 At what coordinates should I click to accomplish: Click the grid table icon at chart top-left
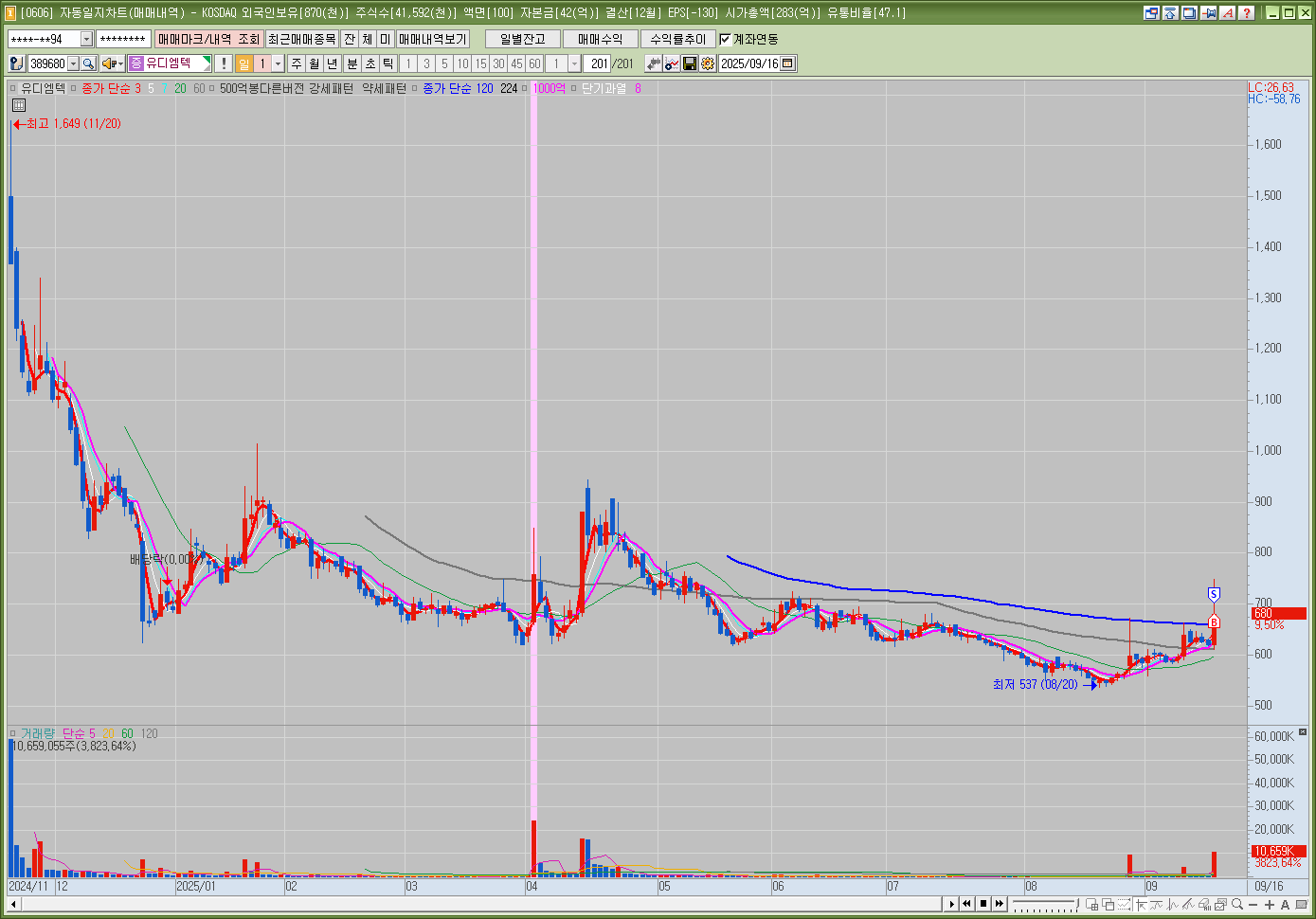[x=18, y=105]
